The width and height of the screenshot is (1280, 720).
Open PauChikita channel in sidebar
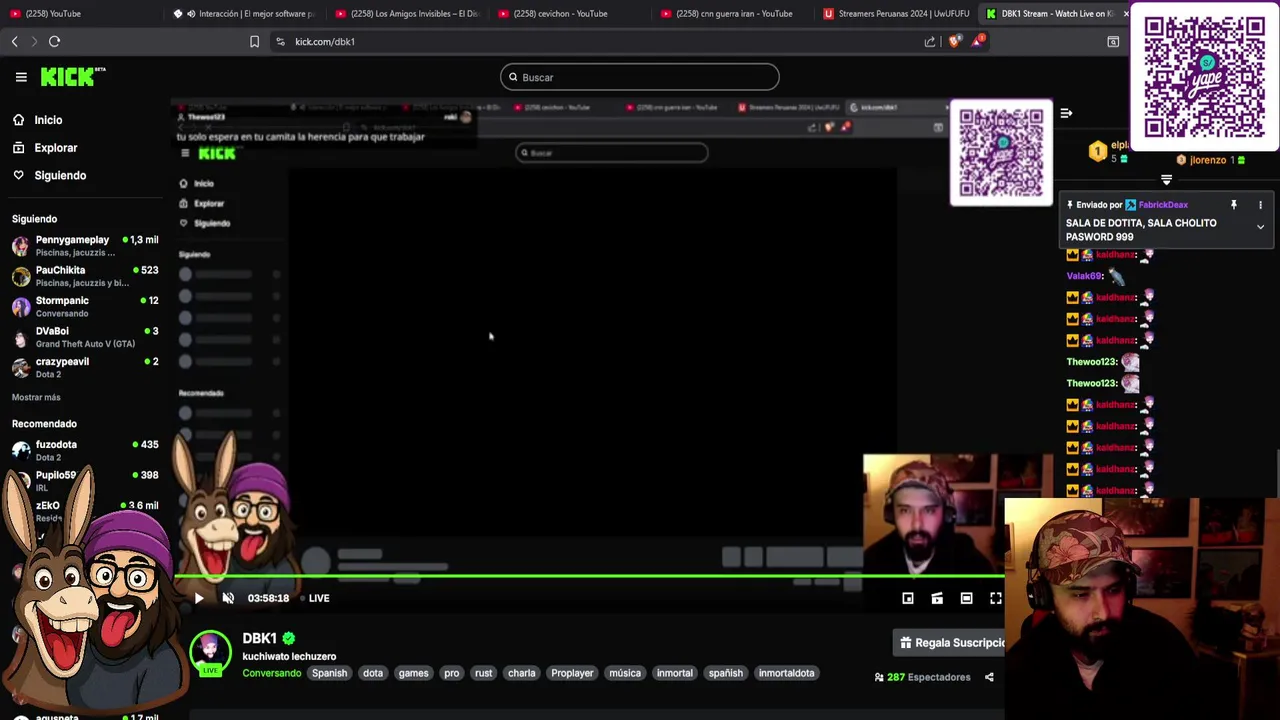85,276
